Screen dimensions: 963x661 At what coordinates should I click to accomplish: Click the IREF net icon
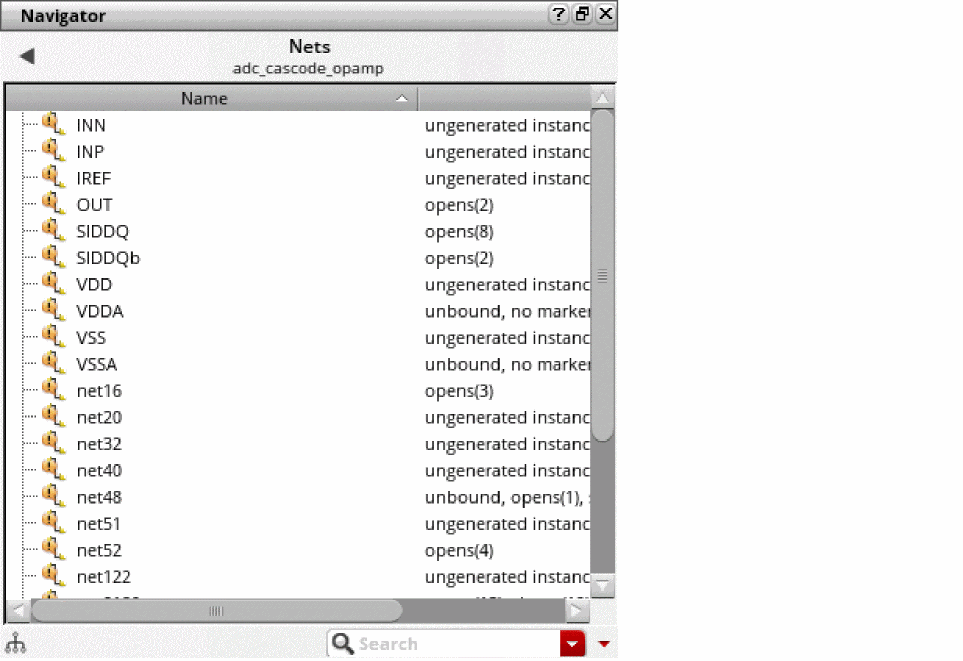53,177
